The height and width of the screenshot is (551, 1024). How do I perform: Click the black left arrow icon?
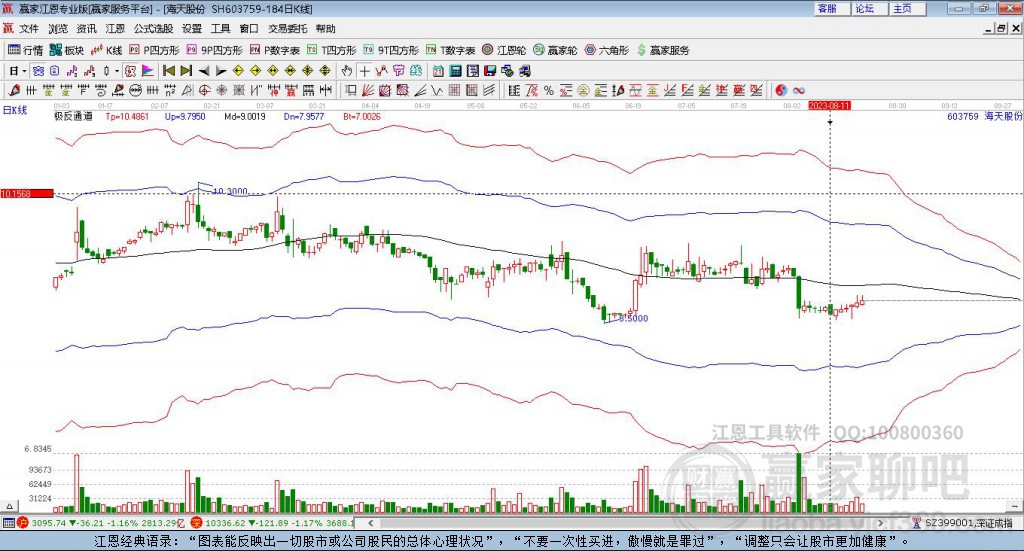pos(204,71)
